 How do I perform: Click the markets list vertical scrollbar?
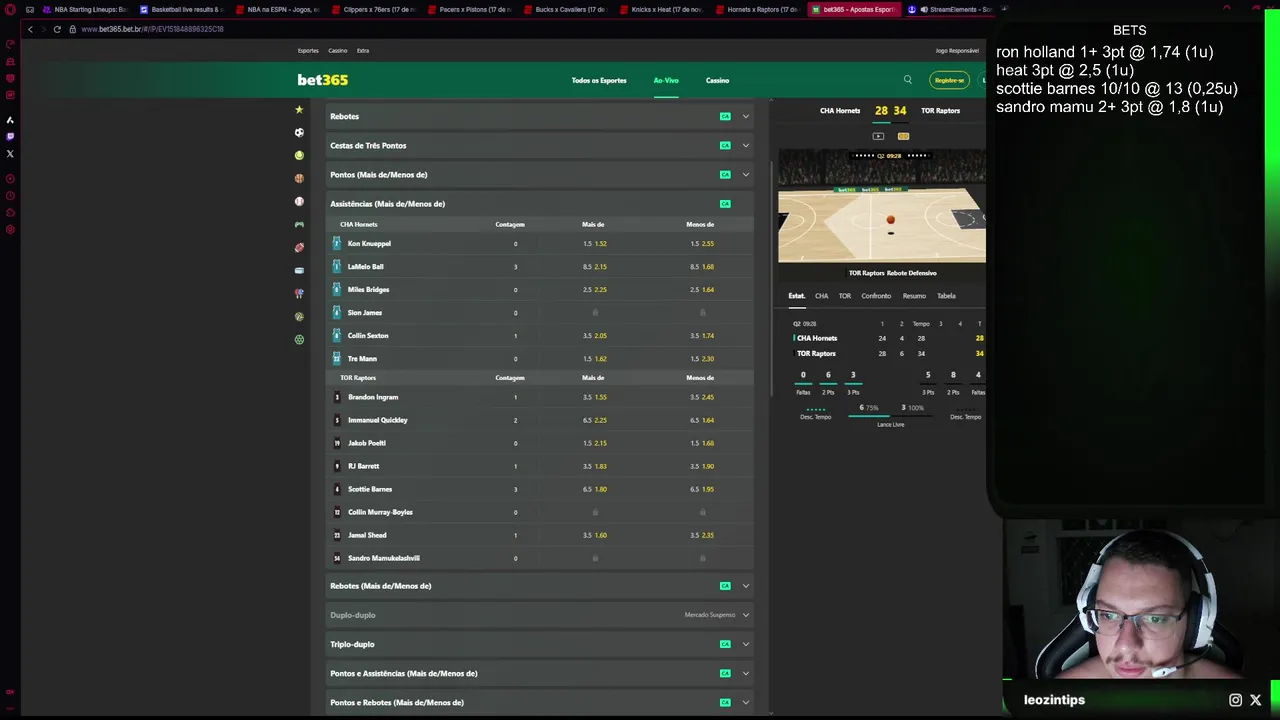[772, 280]
